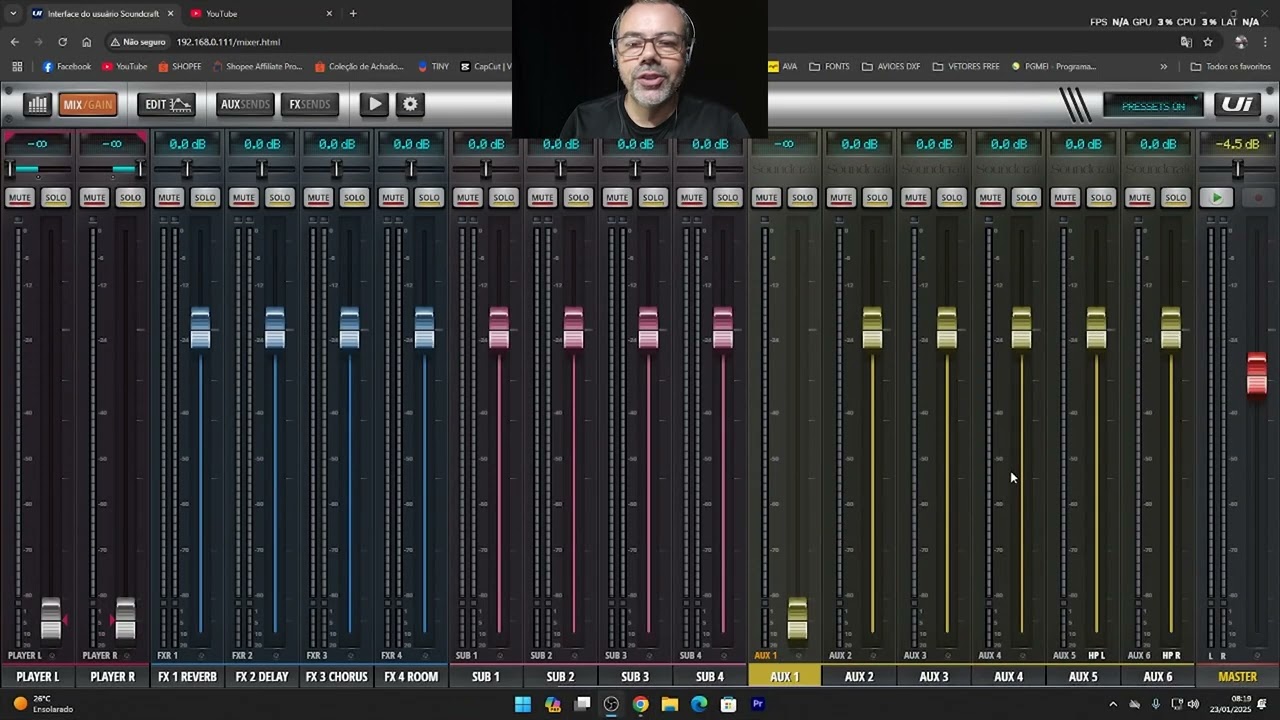The width and height of the screenshot is (1280, 720).
Task: Switch to FX SENDS view
Action: tap(309, 104)
